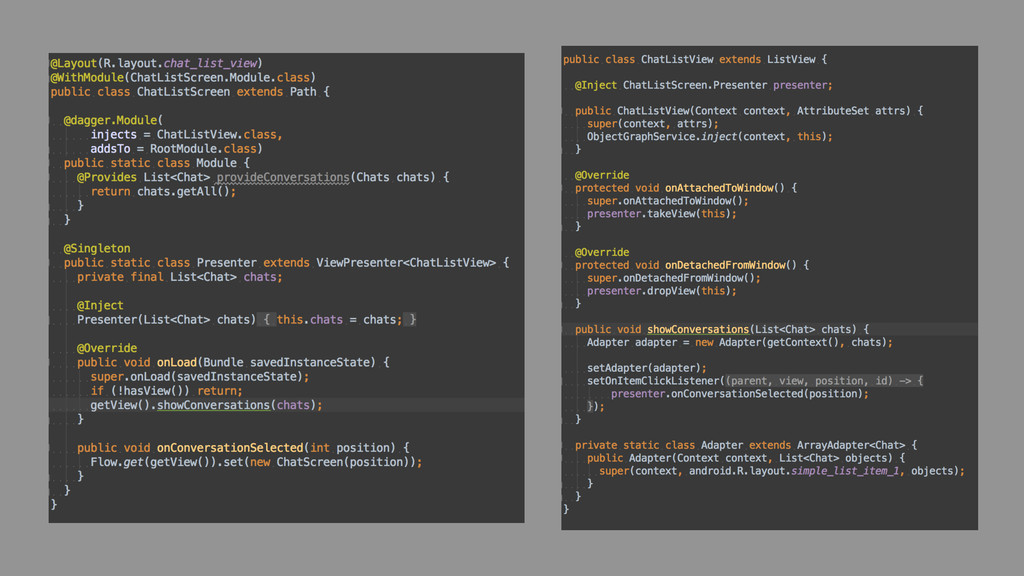
Task: Click 'Adapter adapter = new Adapter(getContext(), chats);' line
Action: [739, 343]
